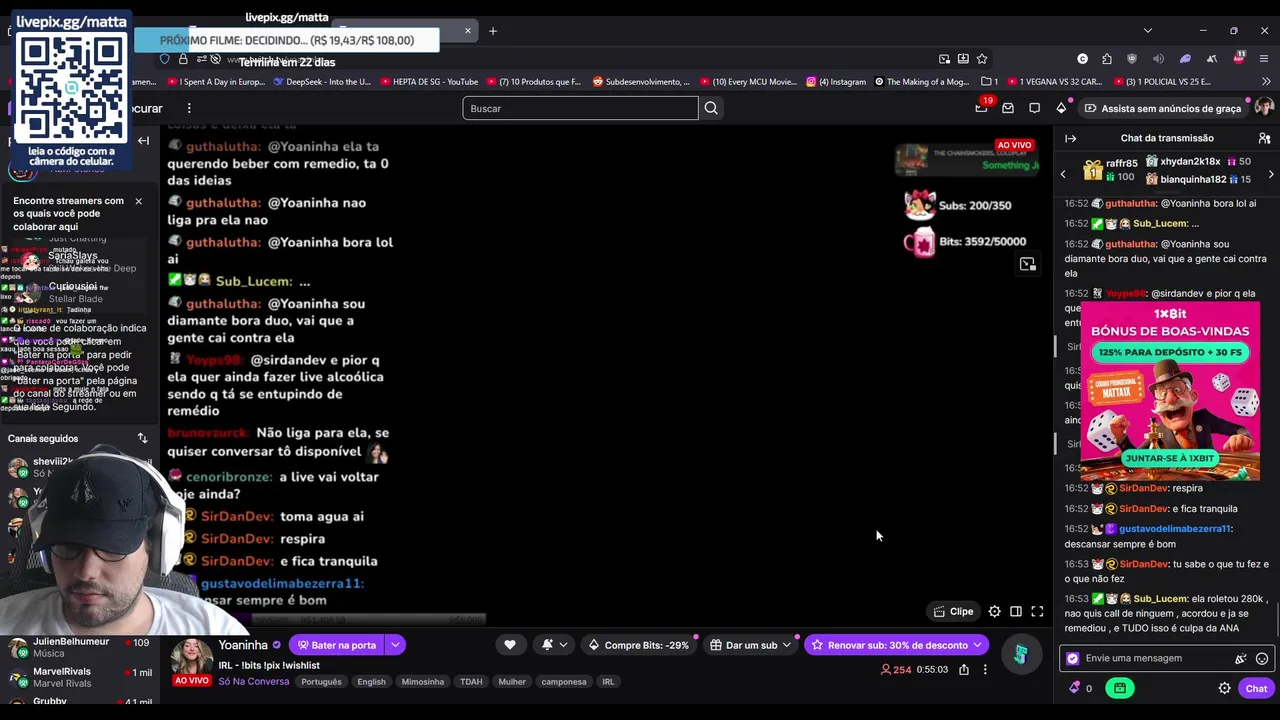
Task: Select the Mulher tag
Action: click(512, 682)
